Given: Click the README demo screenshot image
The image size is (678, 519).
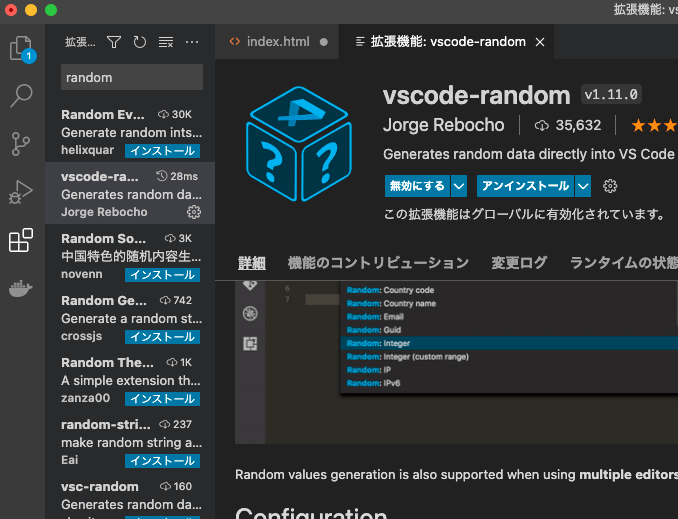Looking at the screenshot, I should click(x=457, y=362).
